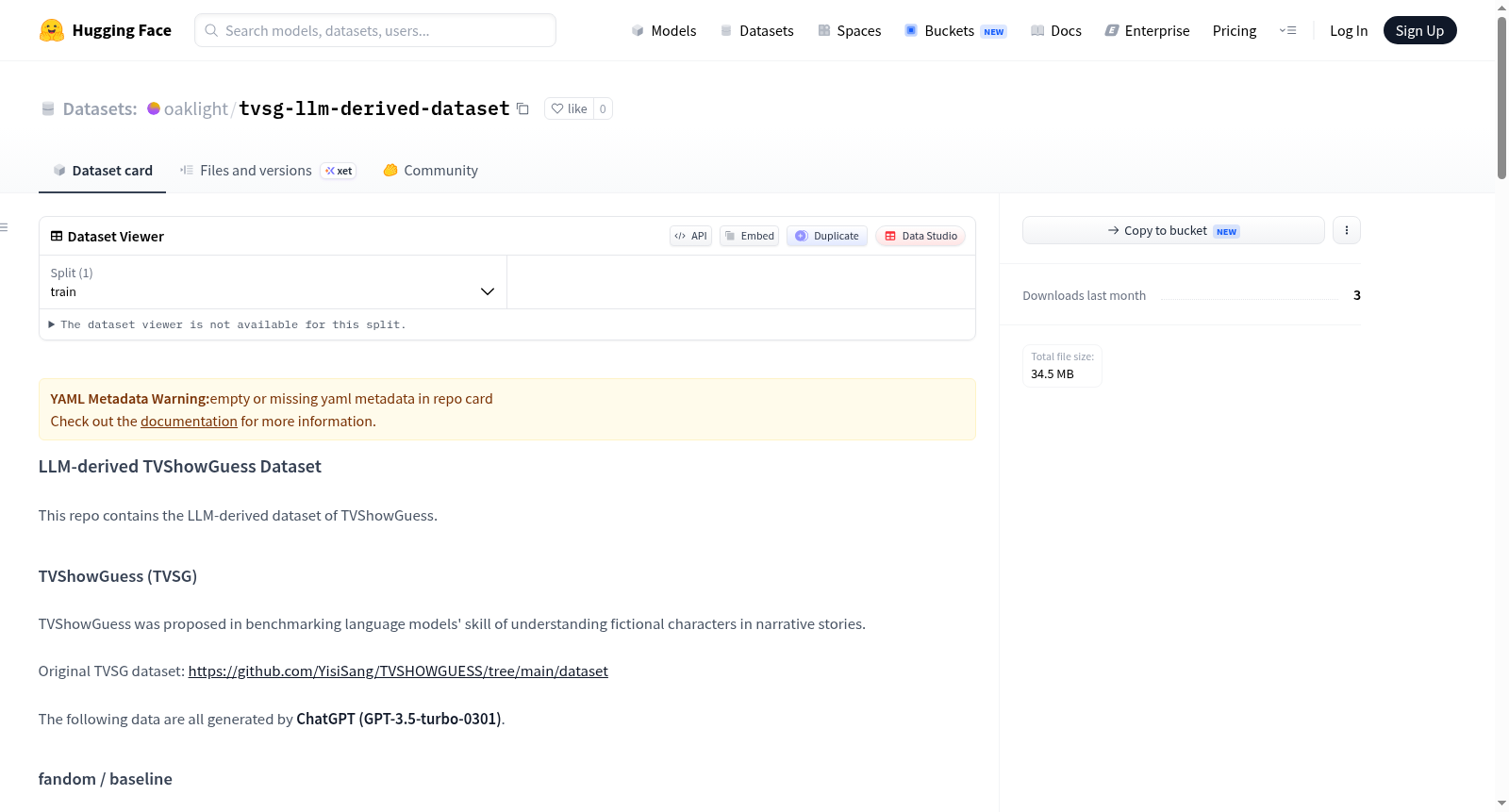This screenshot has height=812, width=1509.
Task: Open the oaklight user profile link
Action: click(x=196, y=108)
